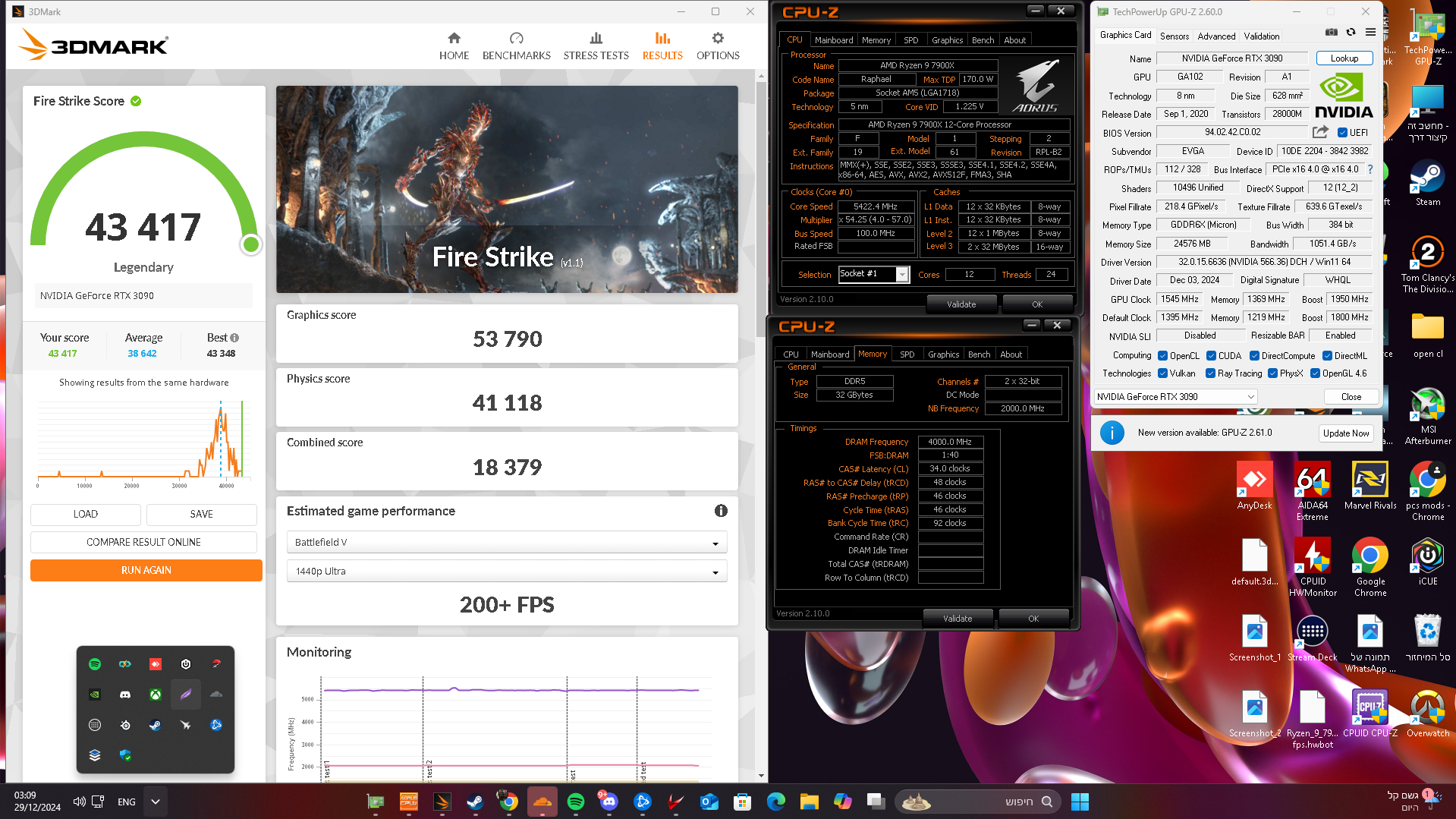Click the Fire Strike banner thumbnail

507,189
